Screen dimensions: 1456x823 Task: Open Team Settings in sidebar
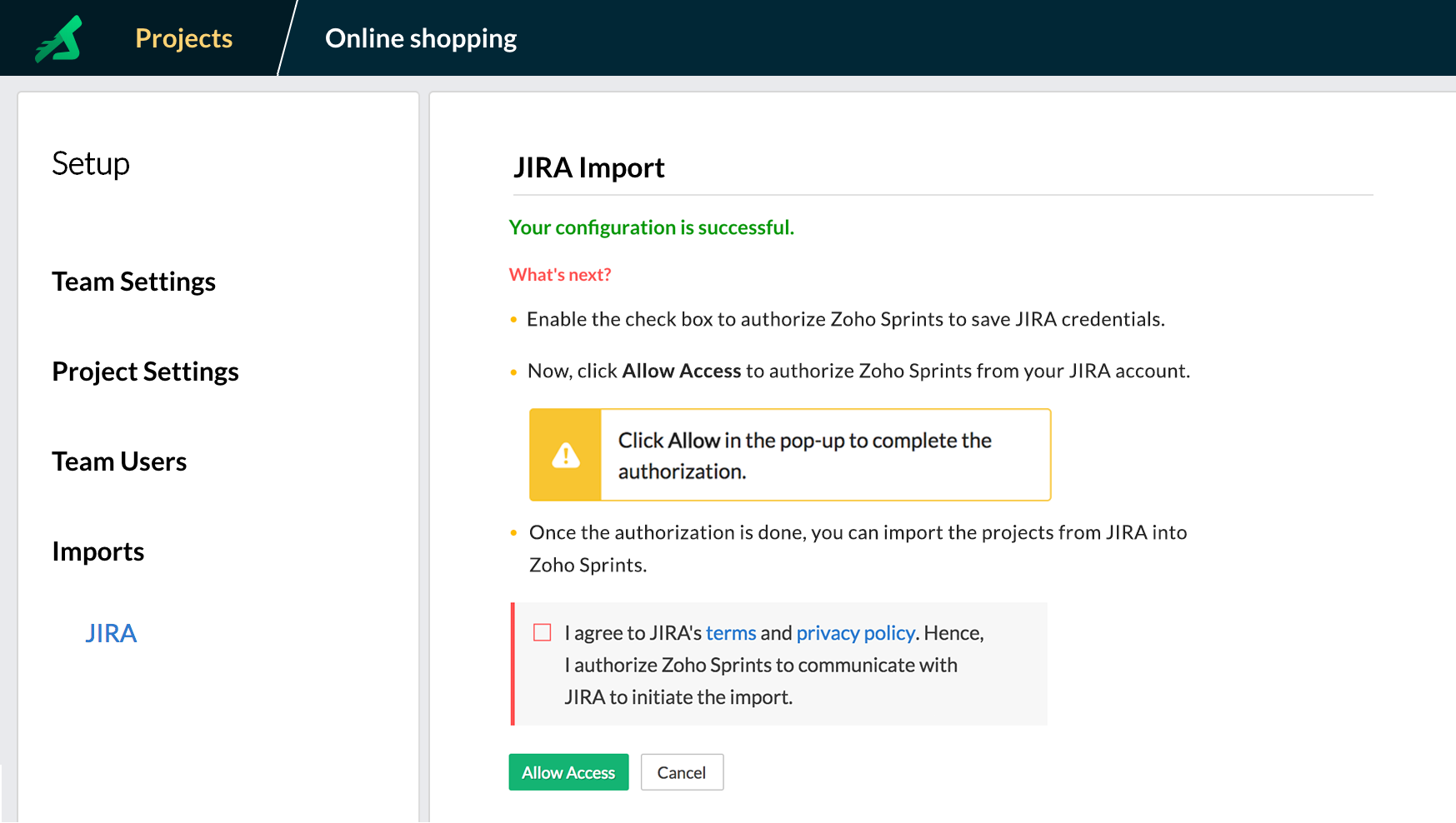[133, 282]
